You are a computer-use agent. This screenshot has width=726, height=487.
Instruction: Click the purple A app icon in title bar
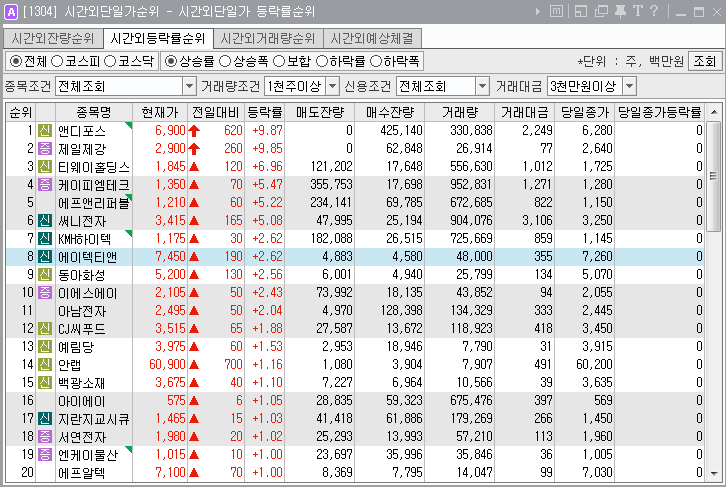pyautogui.click(x=10, y=12)
